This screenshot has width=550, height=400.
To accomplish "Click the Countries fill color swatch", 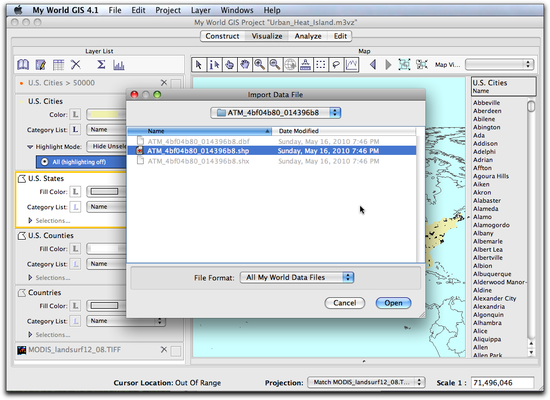I will [x=105, y=306].
